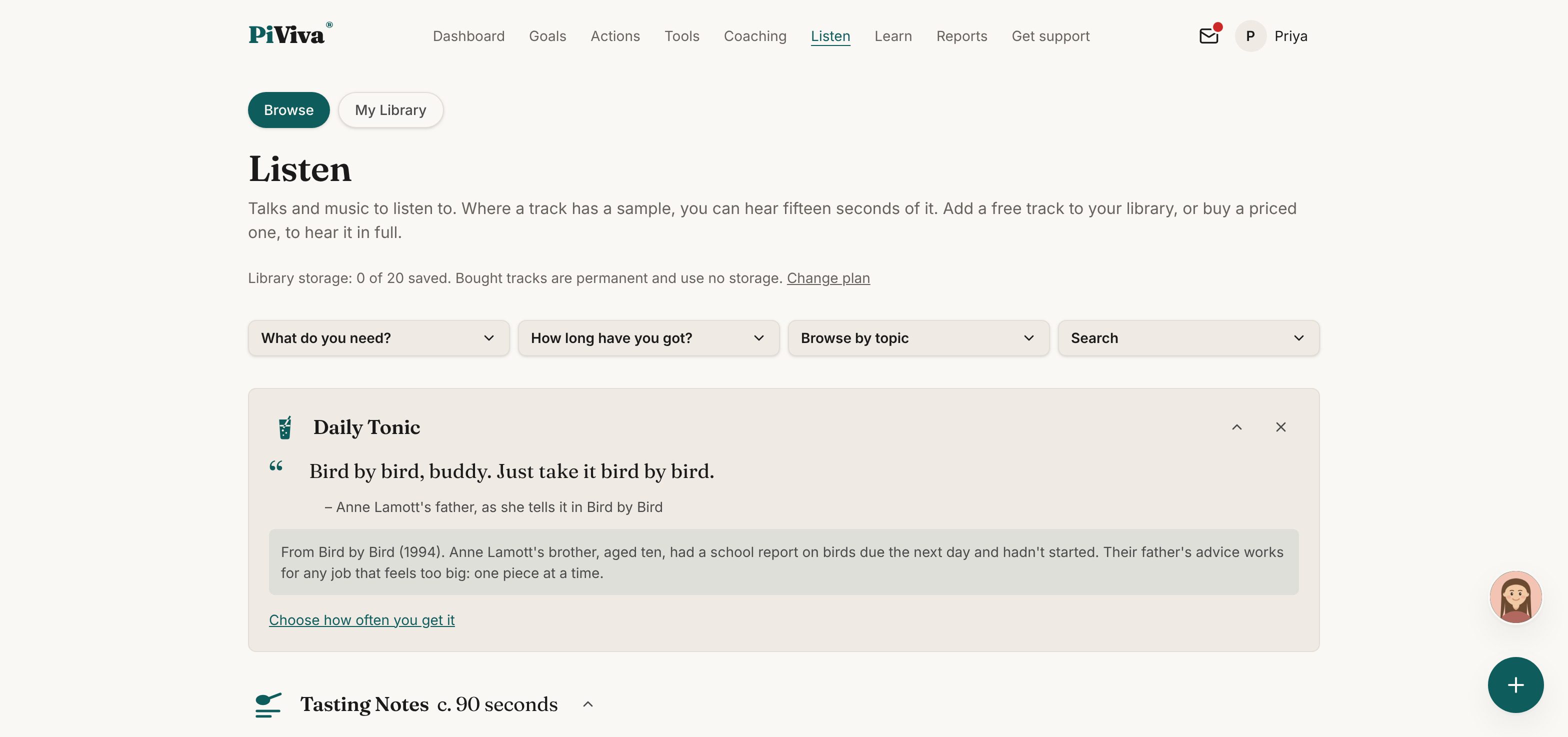Click 'Choose how often you get it'
The image size is (1568, 737).
[x=361, y=620]
